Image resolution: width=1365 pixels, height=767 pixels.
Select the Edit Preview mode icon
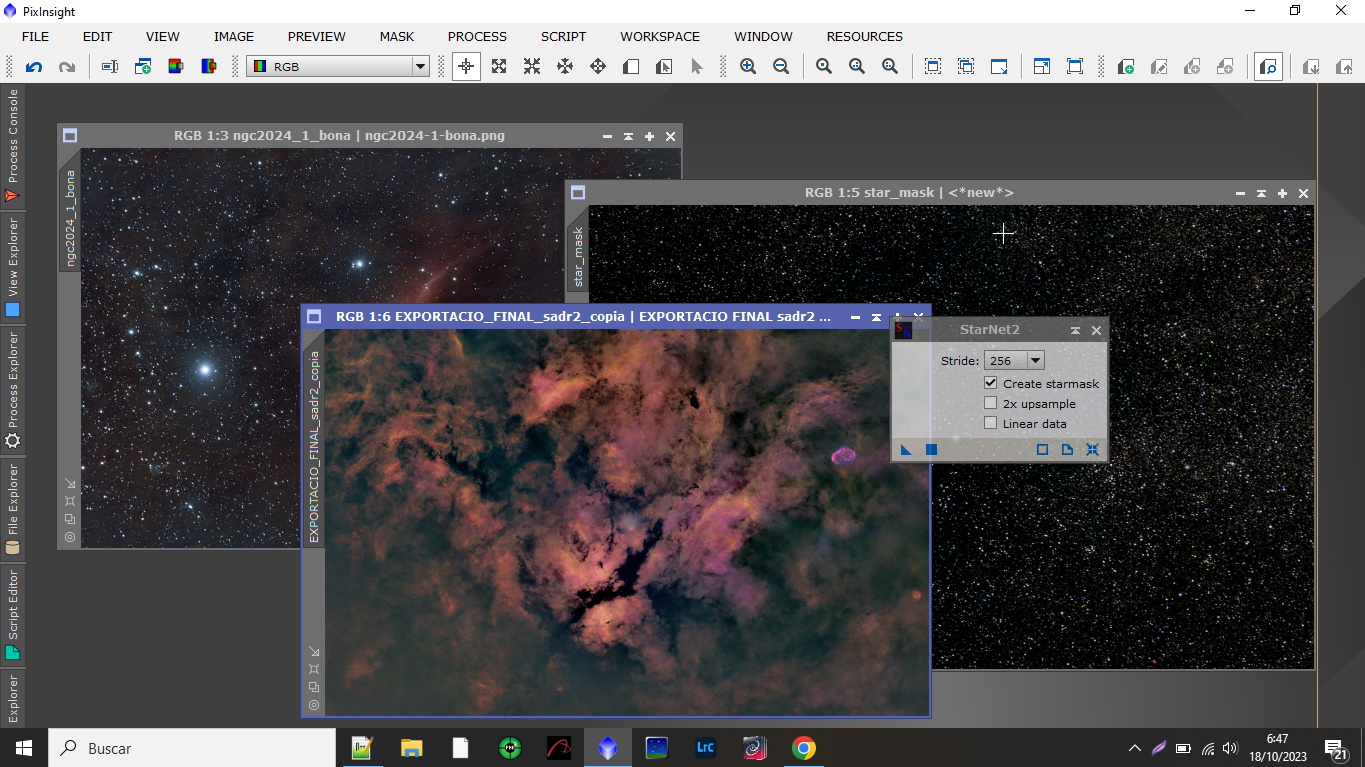coord(664,67)
